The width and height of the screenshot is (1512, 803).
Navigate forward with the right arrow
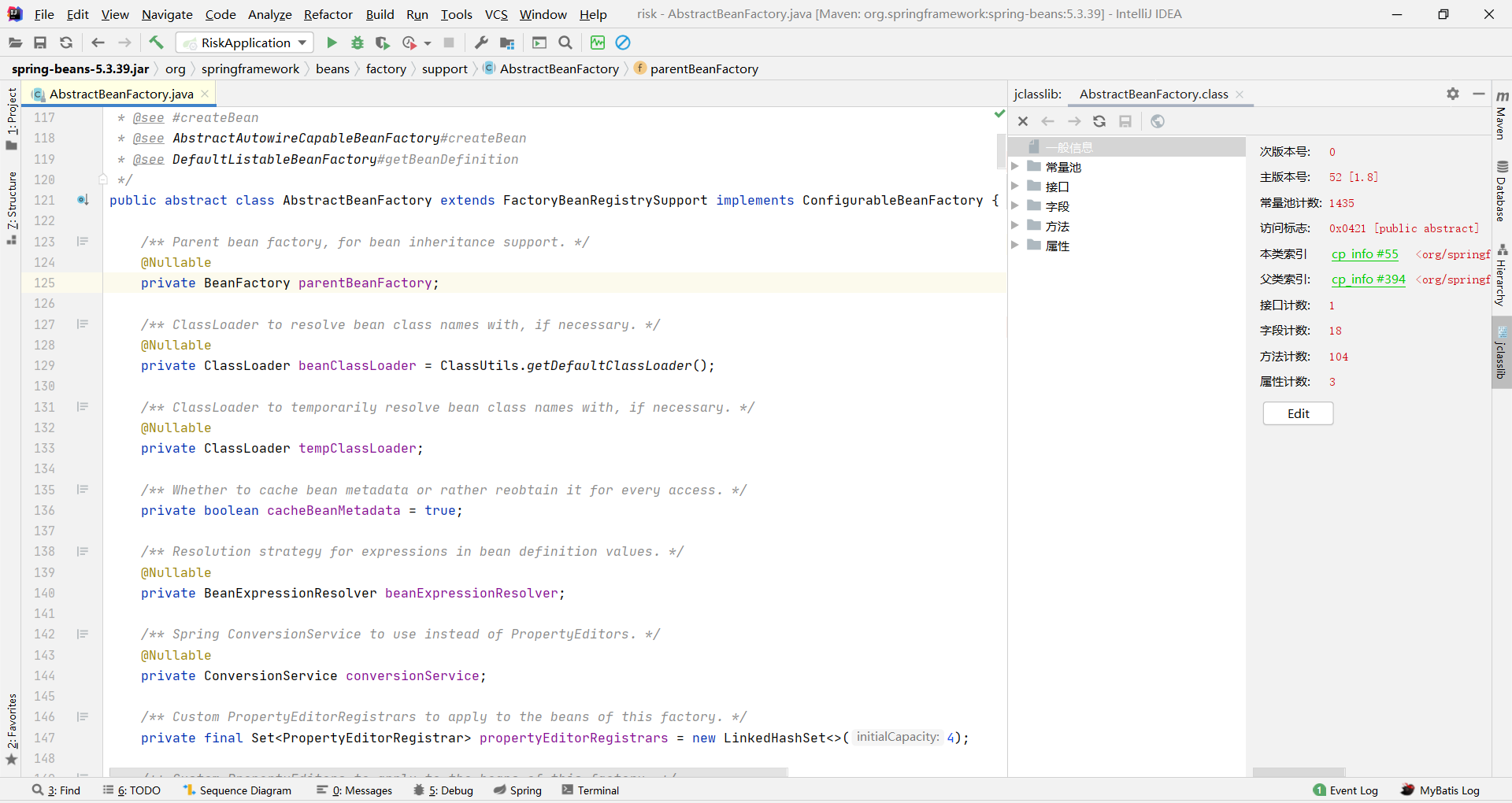pos(124,43)
